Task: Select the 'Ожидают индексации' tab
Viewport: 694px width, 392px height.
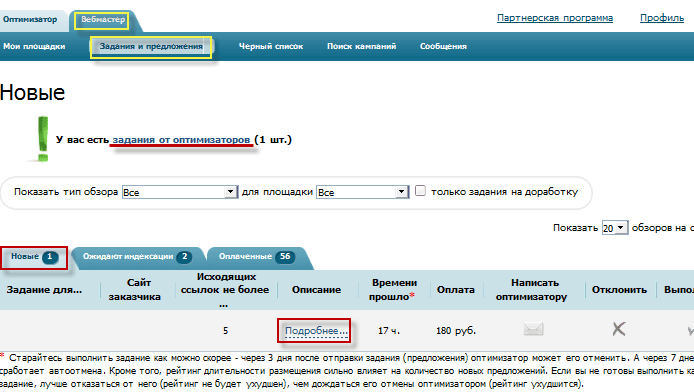Action: tap(137, 257)
